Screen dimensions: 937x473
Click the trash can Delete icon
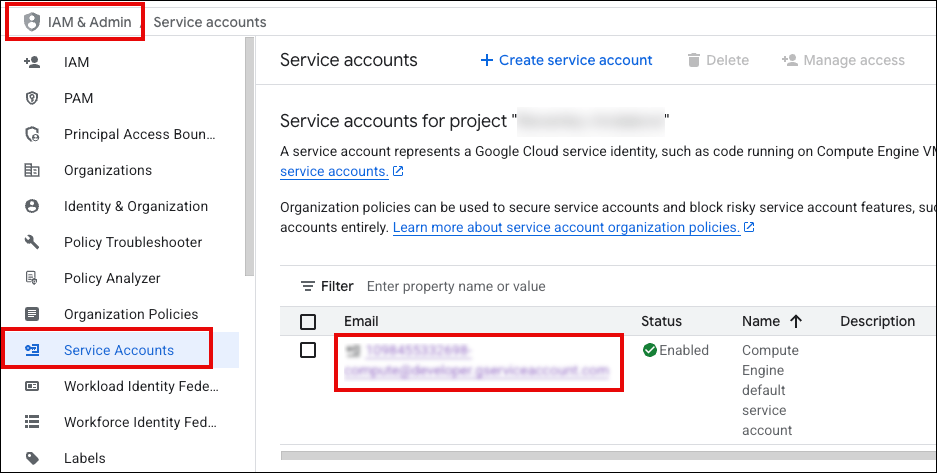click(693, 60)
